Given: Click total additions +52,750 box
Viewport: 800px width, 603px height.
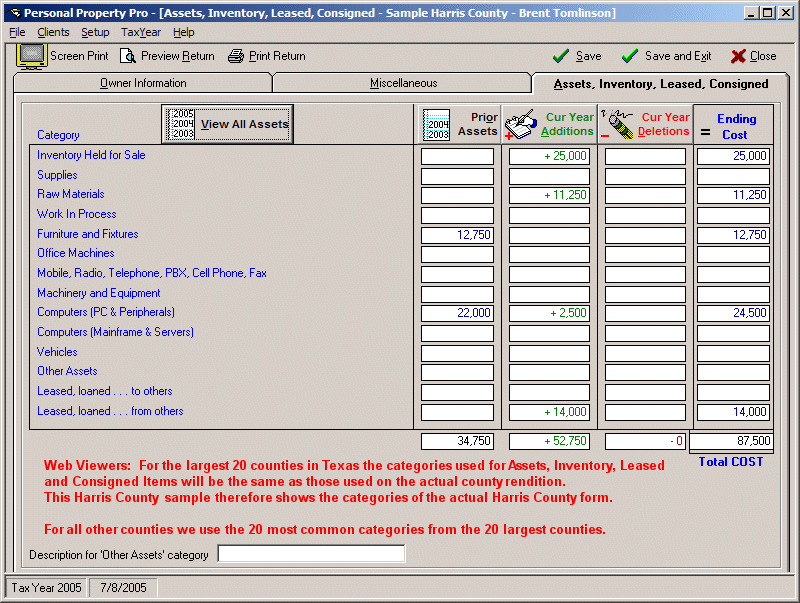Looking at the screenshot, I should click(549, 441).
